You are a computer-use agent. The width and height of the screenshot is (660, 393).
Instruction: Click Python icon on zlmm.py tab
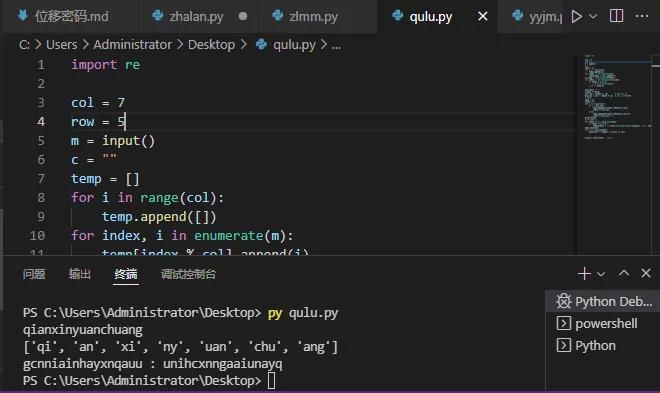pyautogui.click(x=277, y=16)
